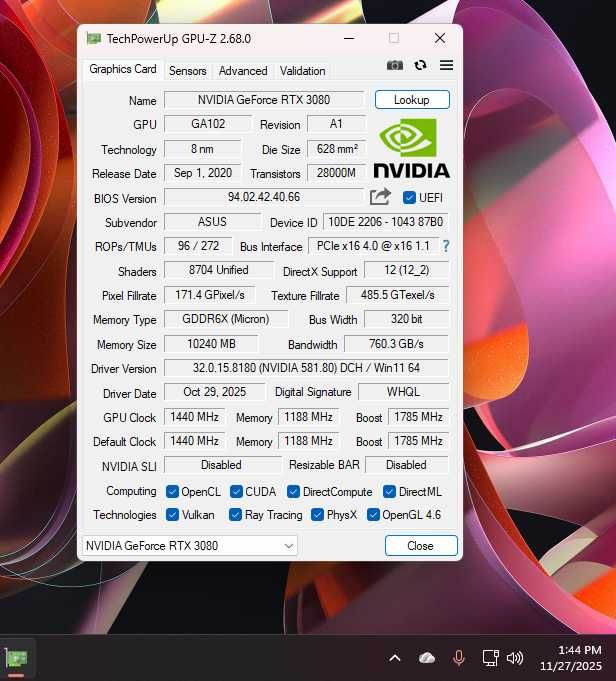Close GPU-Z with the X button
Screen dimensions: 616x681
pyautogui.click(x=440, y=39)
